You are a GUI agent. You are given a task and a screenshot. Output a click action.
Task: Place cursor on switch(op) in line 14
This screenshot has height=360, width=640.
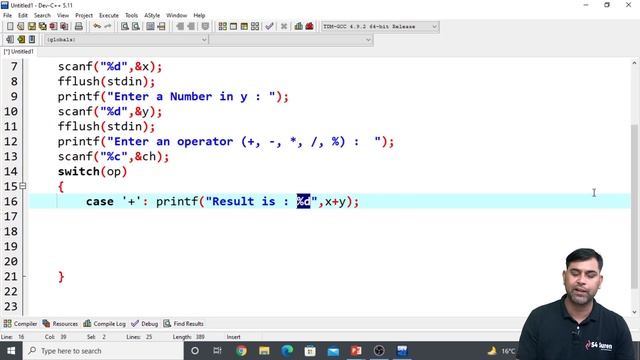(x=92, y=171)
